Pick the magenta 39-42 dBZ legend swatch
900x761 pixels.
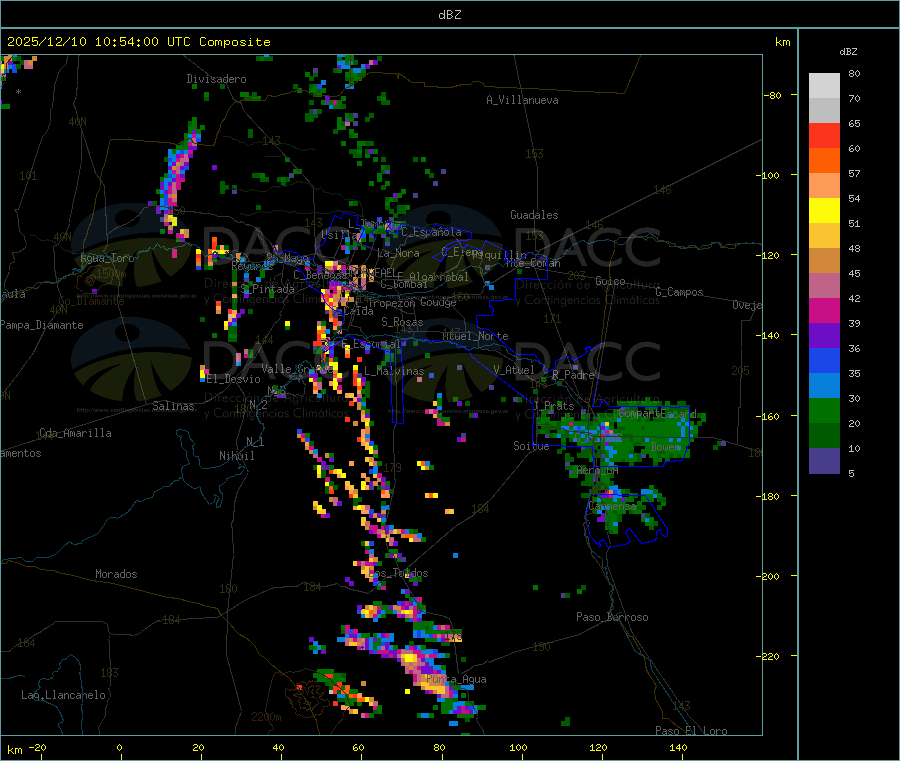(x=824, y=310)
